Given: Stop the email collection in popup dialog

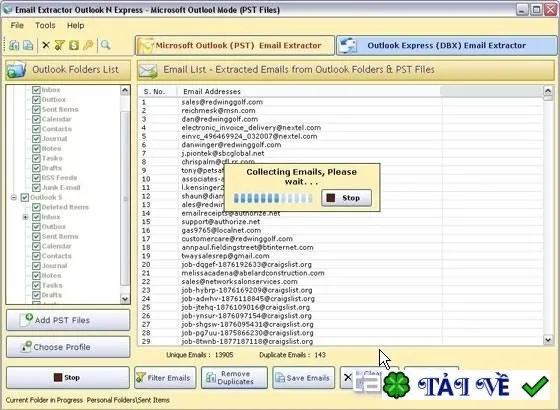Looking at the screenshot, I should pyautogui.click(x=346, y=198).
